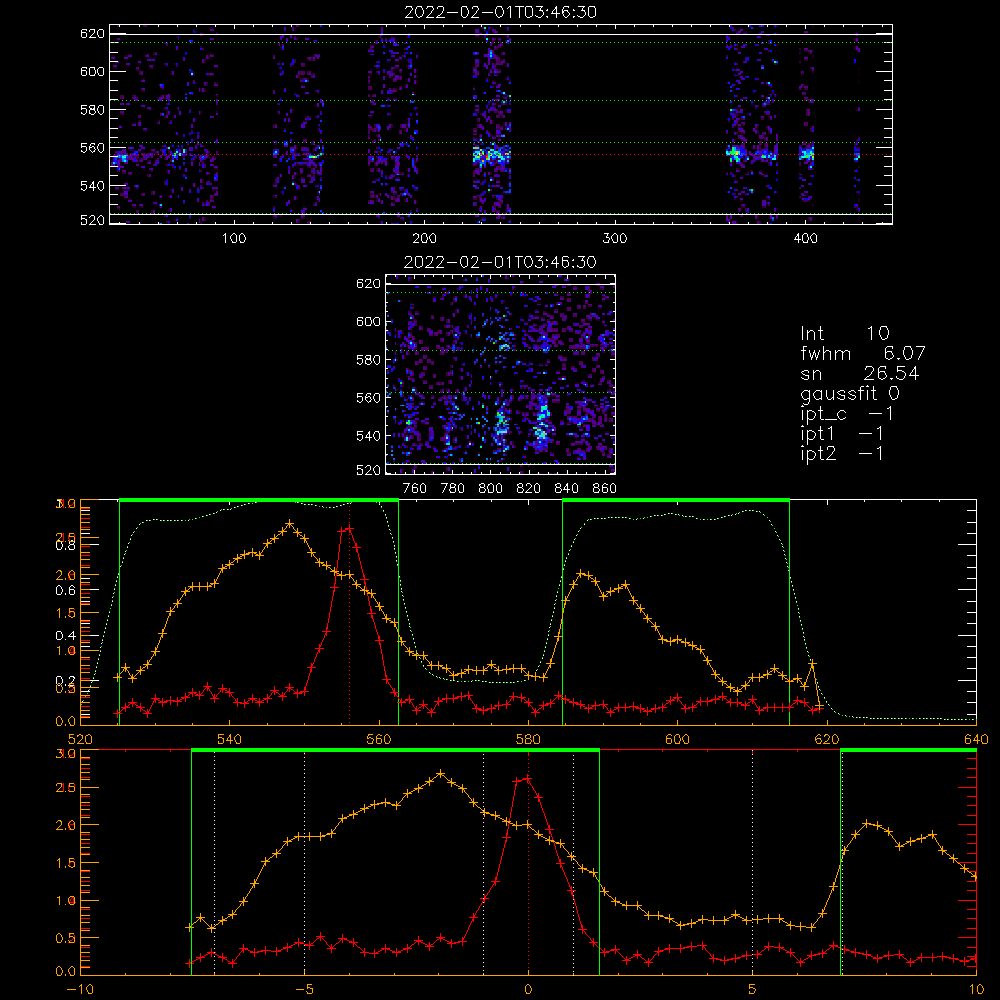
Task: Click the orange curve peak in bottom plot
Action: click(441, 774)
